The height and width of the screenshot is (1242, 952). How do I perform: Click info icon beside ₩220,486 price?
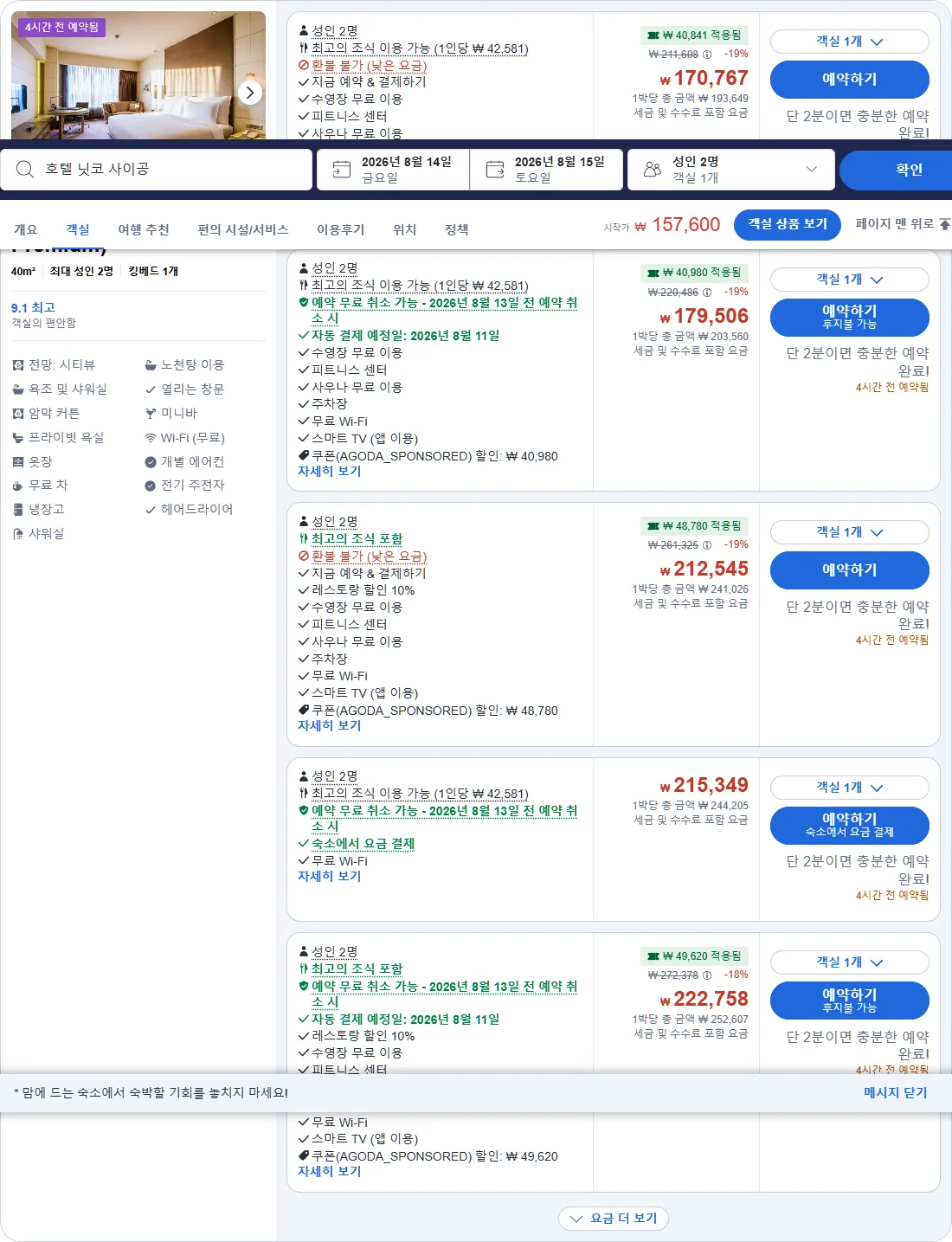click(707, 293)
